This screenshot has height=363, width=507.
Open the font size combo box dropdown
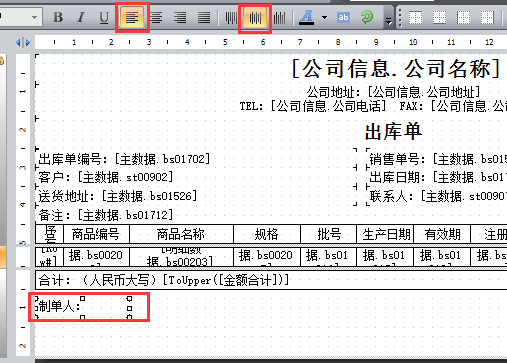[x=34, y=17]
